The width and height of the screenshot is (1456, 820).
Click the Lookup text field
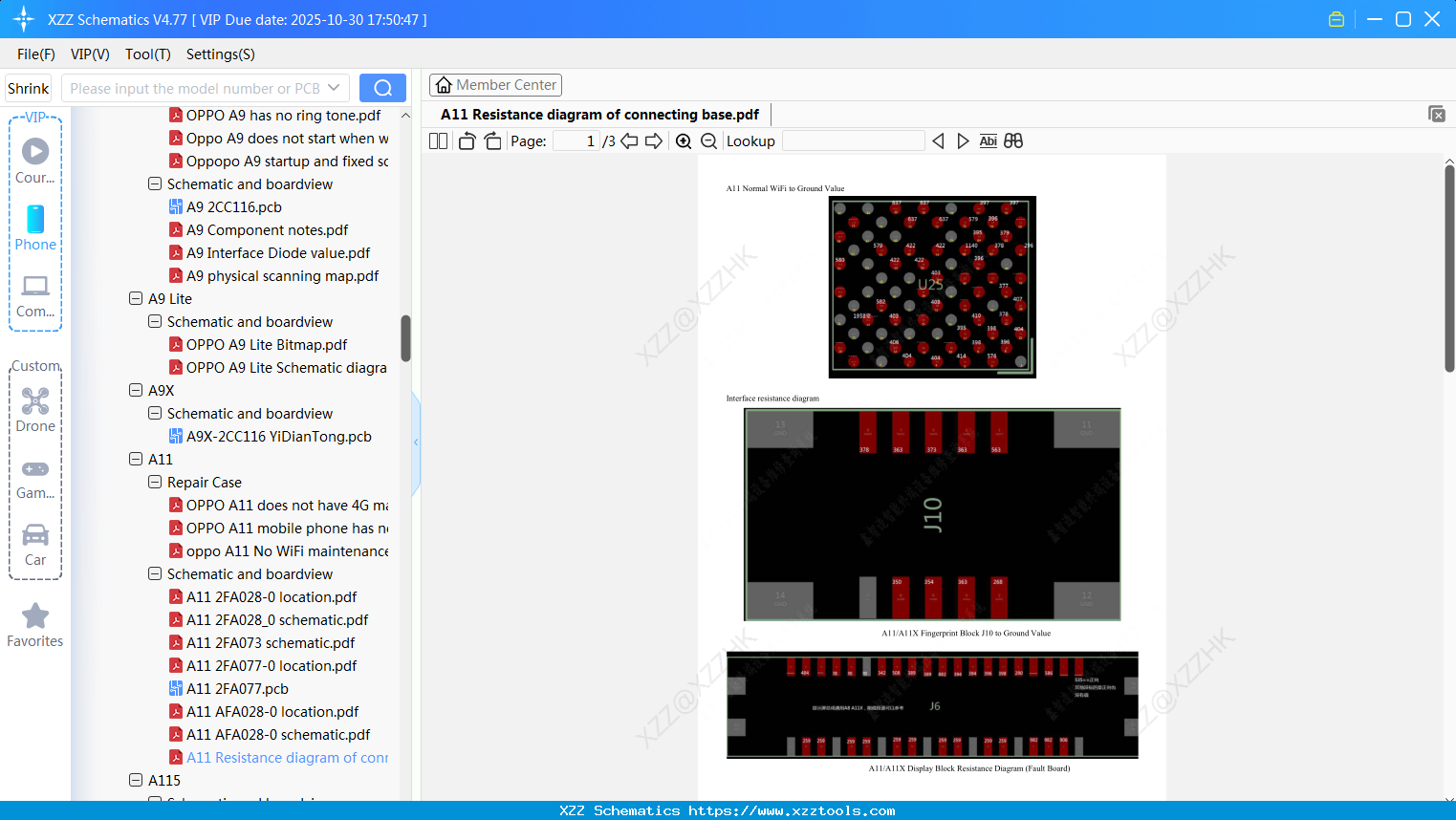click(x=854, y=141)
